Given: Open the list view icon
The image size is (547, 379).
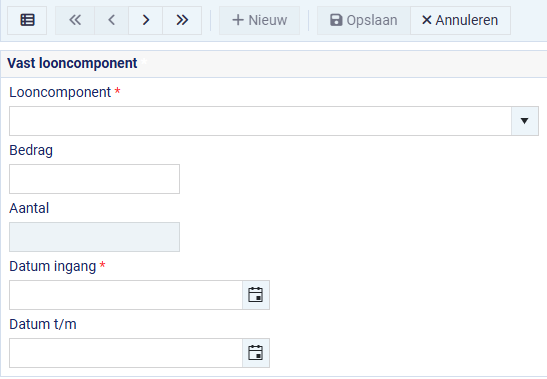Looking at the screenshot, I should (27, 20).
